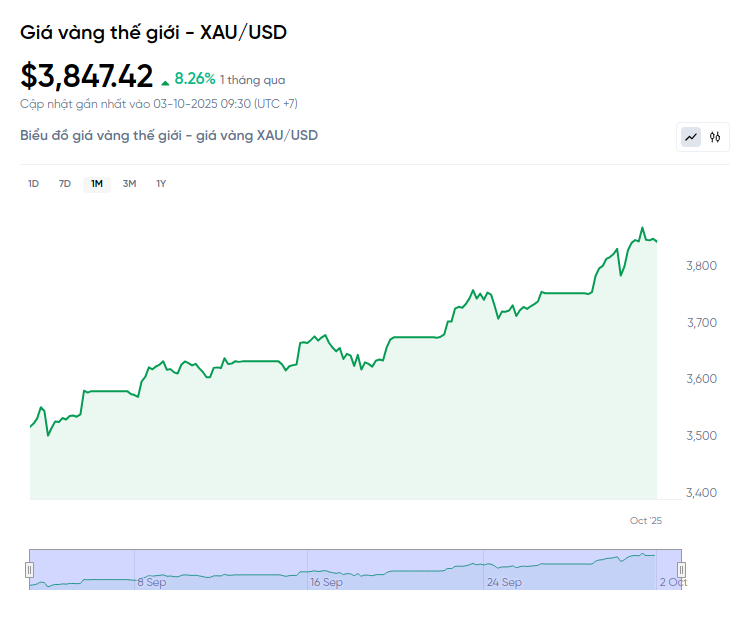
Task: Select the 7D time range
Action: point(65,183)
